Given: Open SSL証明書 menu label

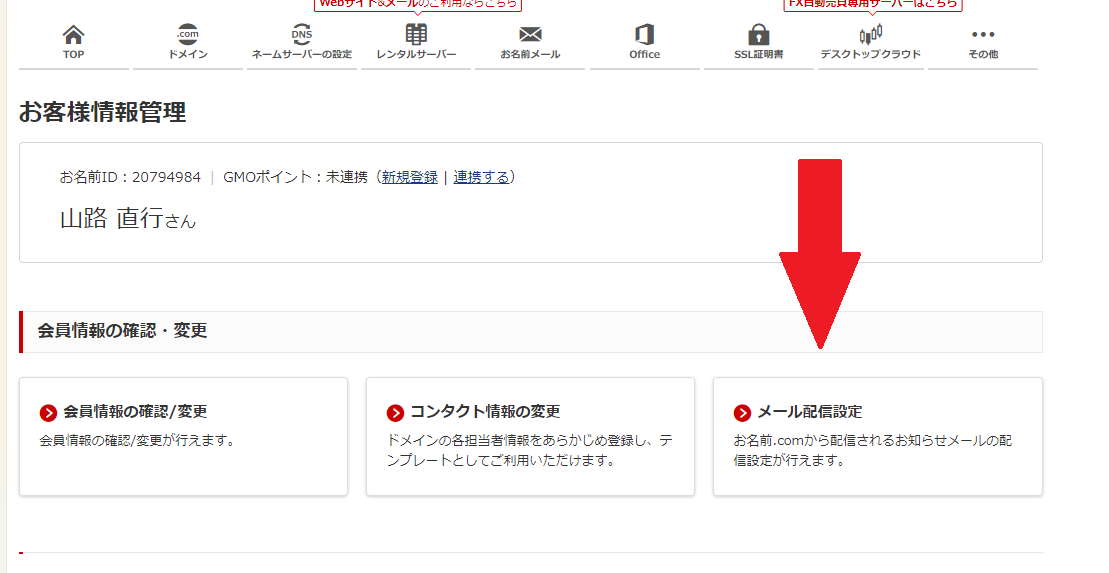Looking at the screenshot, I should (x=759, y=54).
